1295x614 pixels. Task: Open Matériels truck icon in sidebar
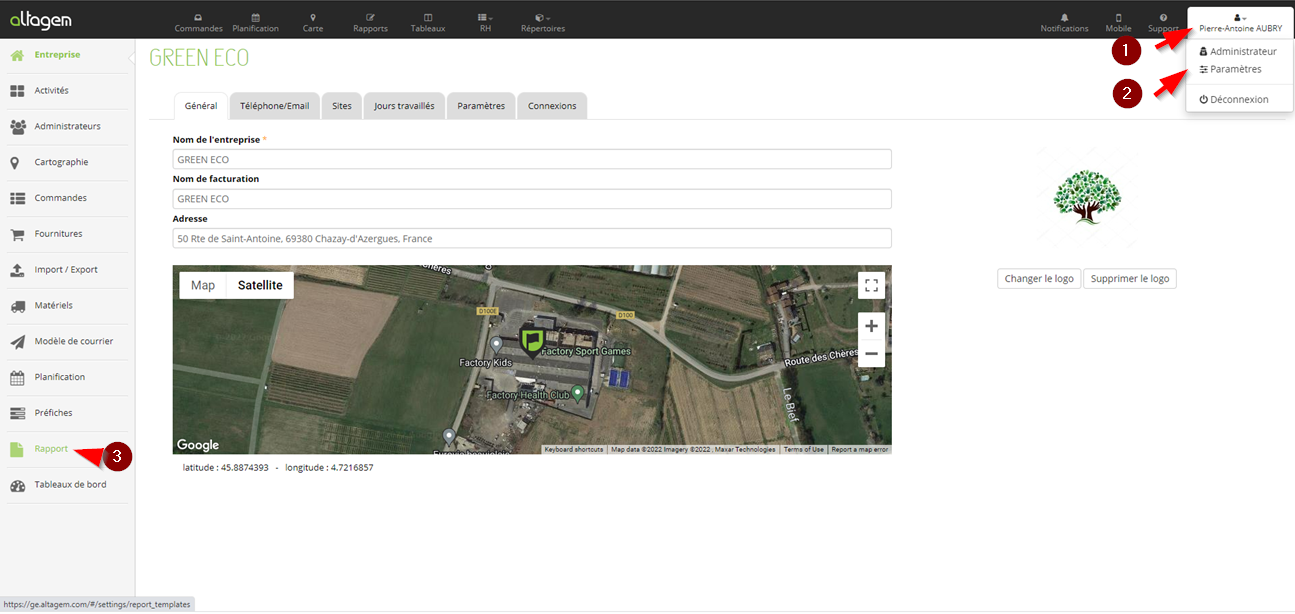tap(17, 306)
